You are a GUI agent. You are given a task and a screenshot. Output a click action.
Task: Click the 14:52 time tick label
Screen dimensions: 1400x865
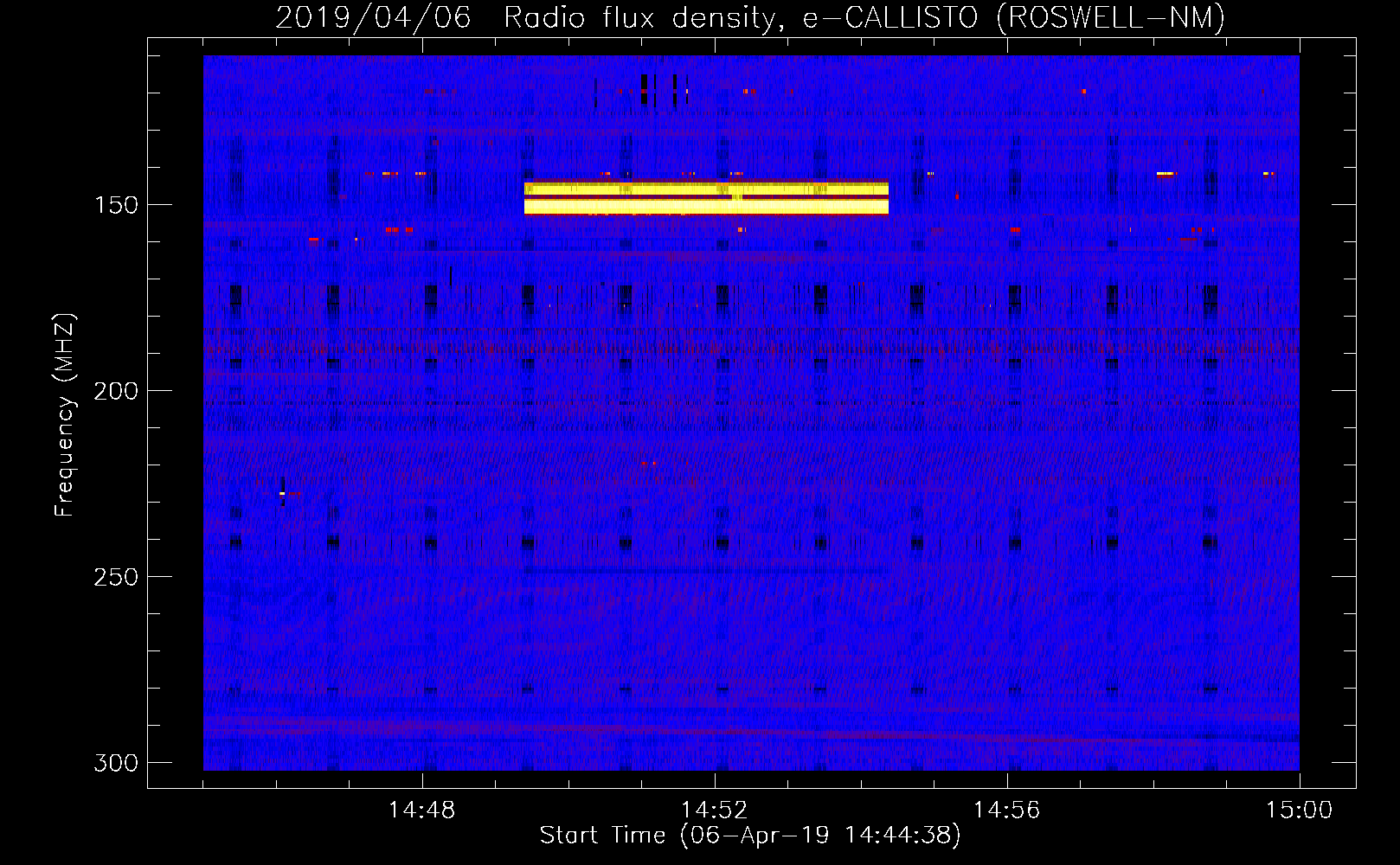pos(715,811)
